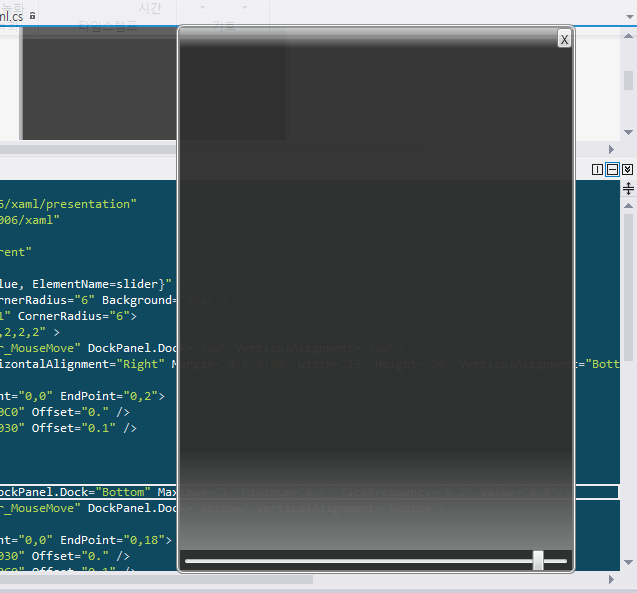Screen dimensions: 637x593
Task: Click designer horizontal scroll-right arrow
Action: [x=611, y=149]
